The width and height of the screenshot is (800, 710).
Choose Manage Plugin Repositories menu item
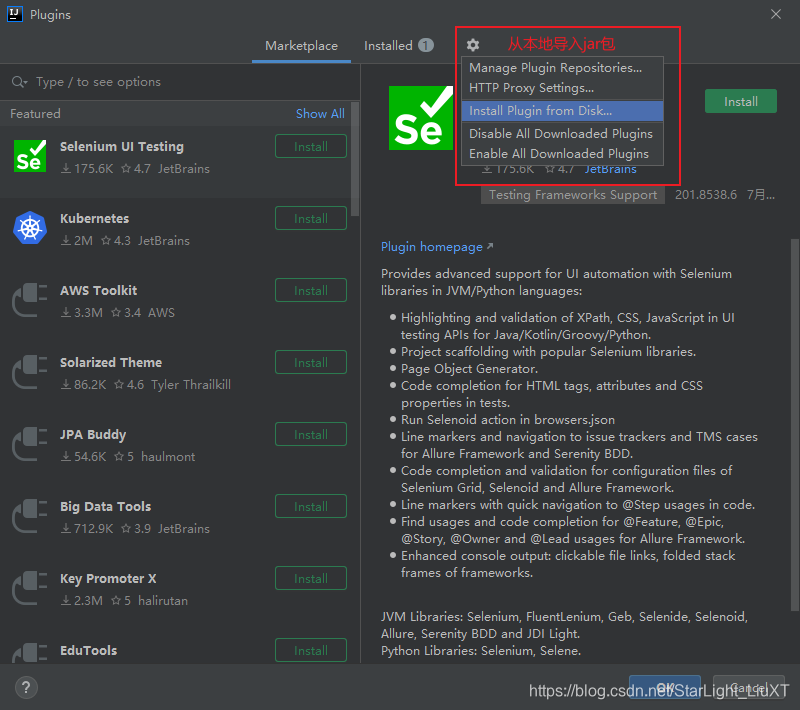562,67
